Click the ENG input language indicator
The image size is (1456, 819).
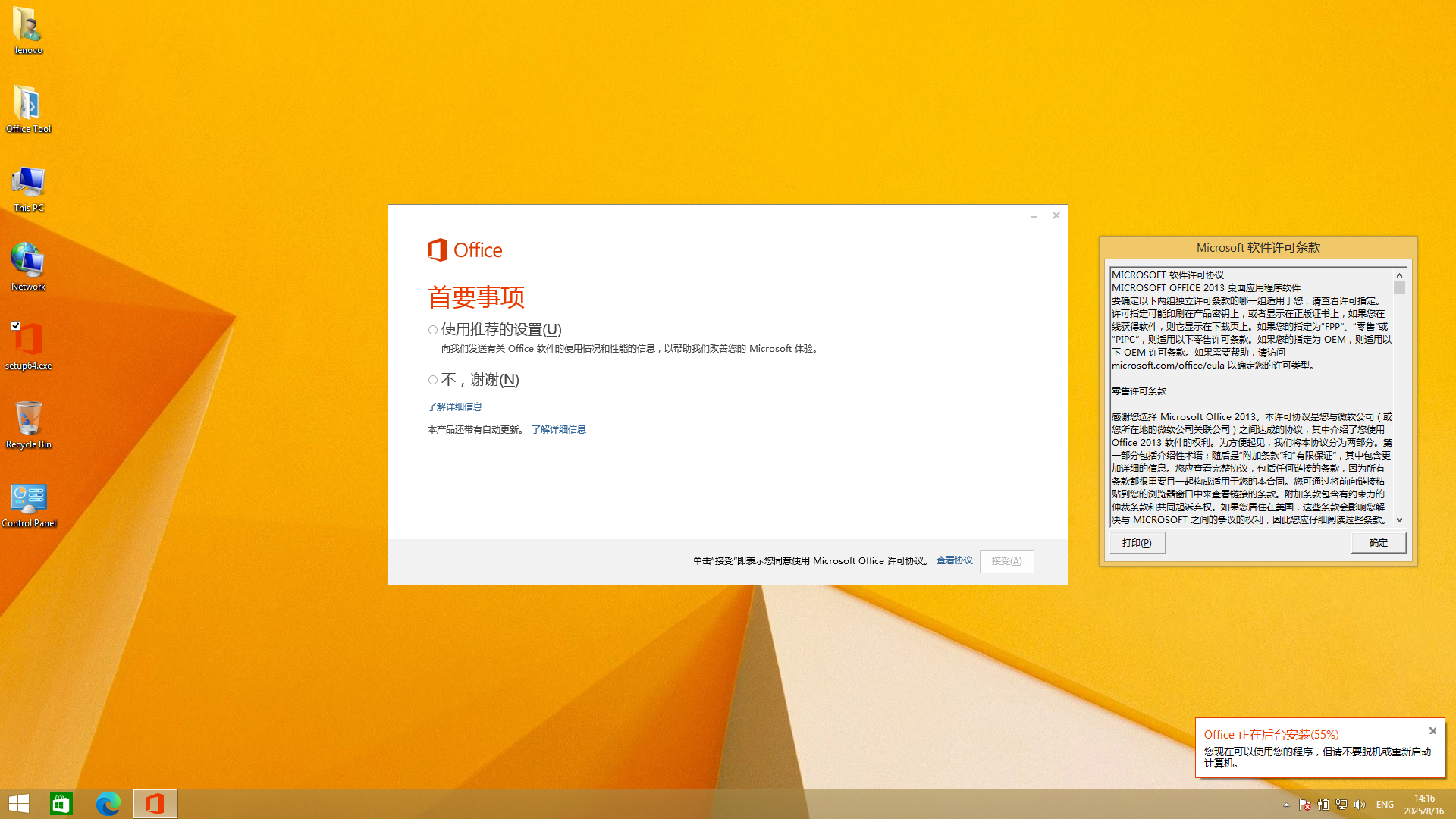[1385, 805]
